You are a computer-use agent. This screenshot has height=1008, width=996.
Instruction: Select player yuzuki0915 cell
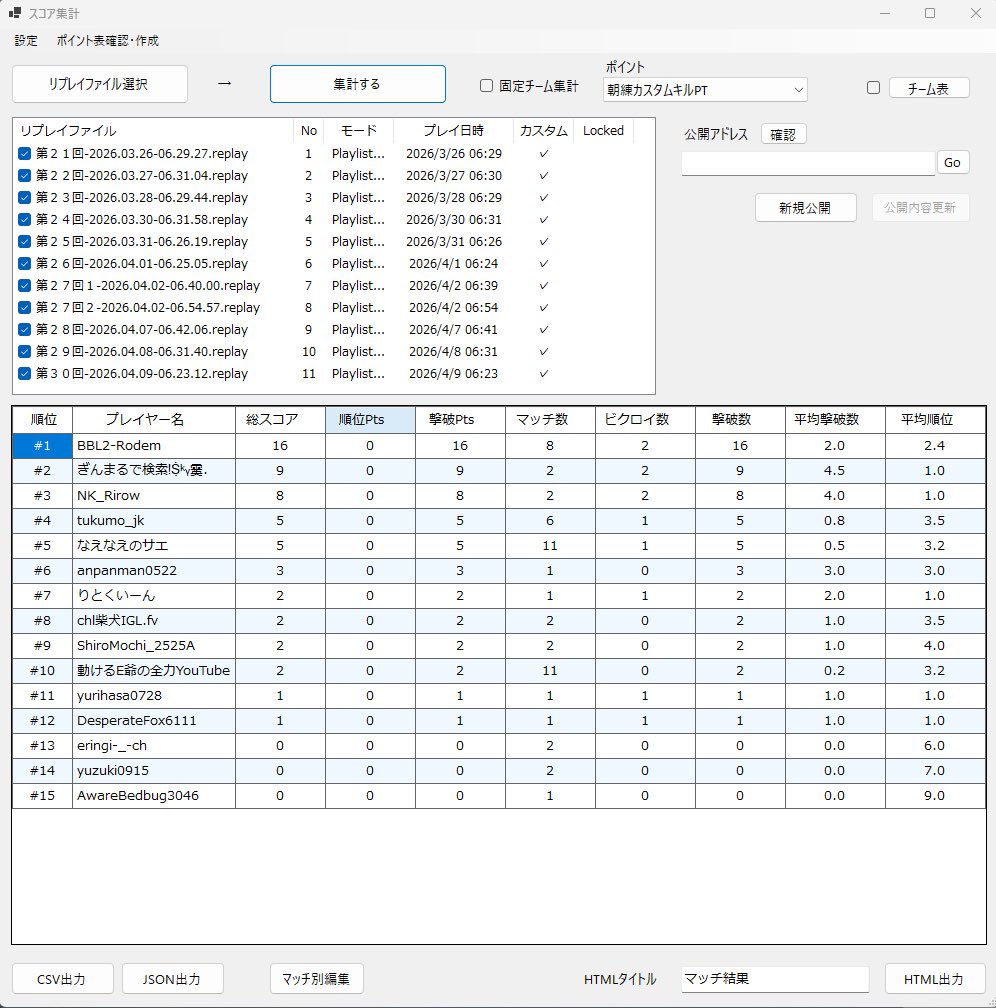tap(154, 771)
